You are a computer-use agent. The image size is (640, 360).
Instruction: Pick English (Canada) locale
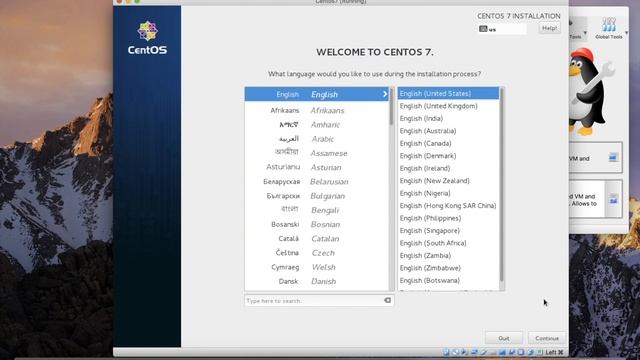pyautogui.click(x=449, y=143)
